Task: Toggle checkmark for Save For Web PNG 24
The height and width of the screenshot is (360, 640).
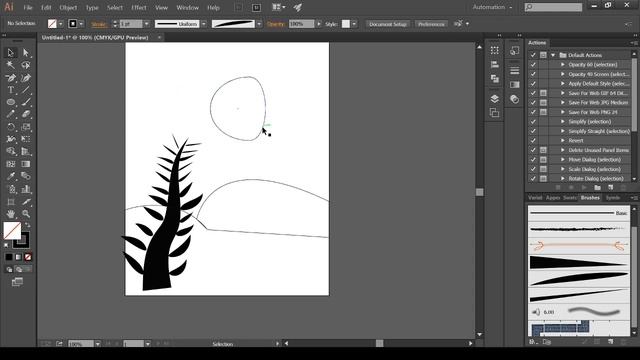Action: click(533, 112)
